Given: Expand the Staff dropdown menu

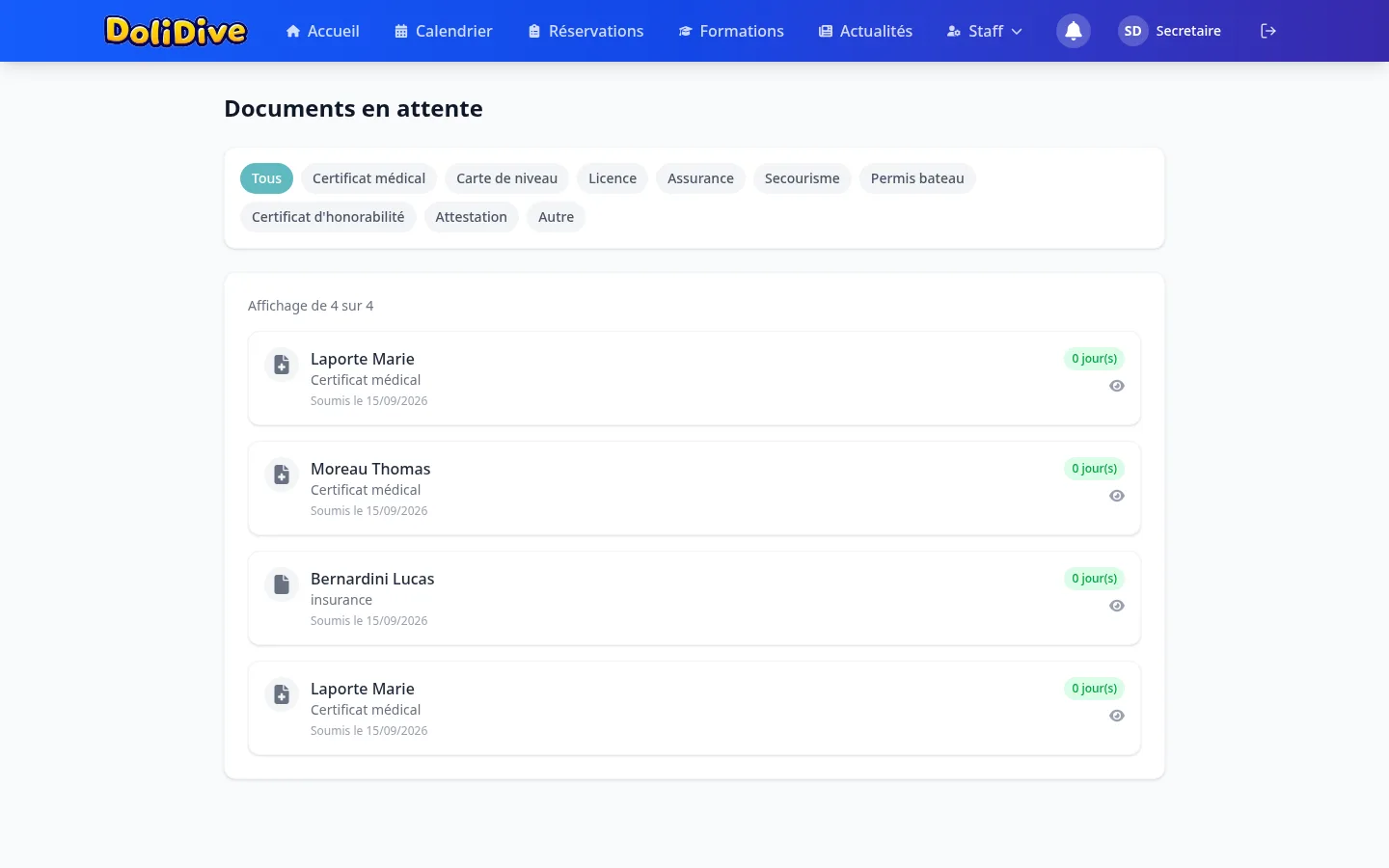Looking at the screenshot, I should [x=984, y=31].
